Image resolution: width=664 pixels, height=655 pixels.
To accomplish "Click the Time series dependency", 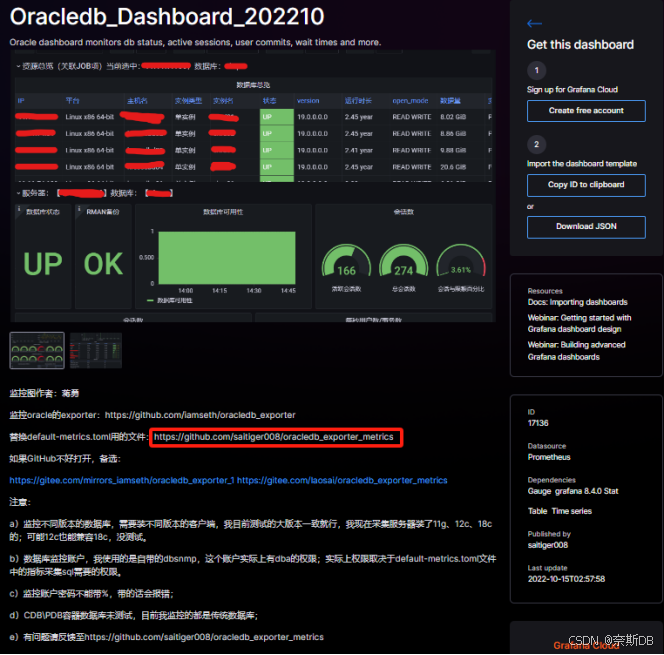I will 572,511.
